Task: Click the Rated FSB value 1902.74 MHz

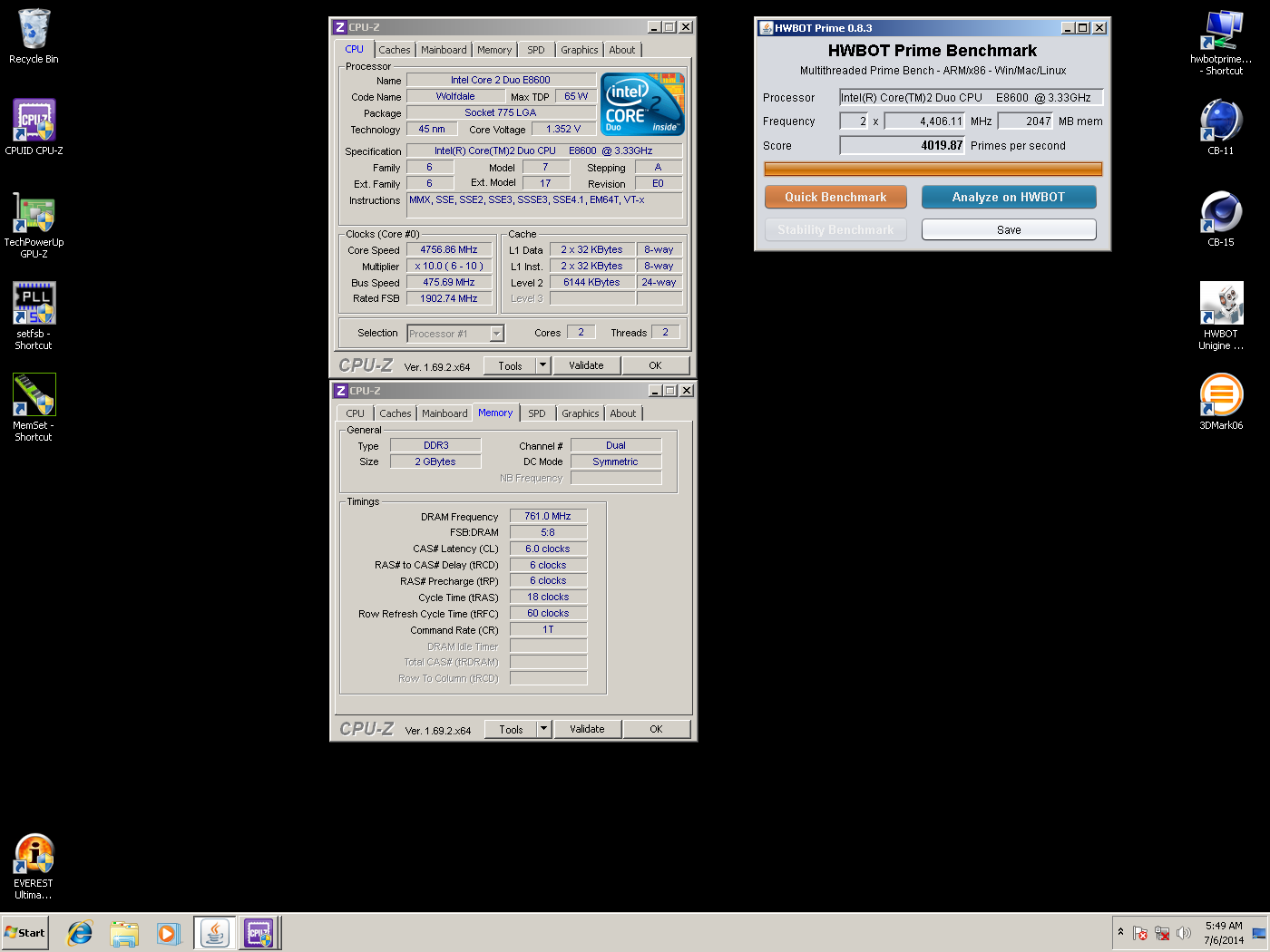Action: point(449,298)
